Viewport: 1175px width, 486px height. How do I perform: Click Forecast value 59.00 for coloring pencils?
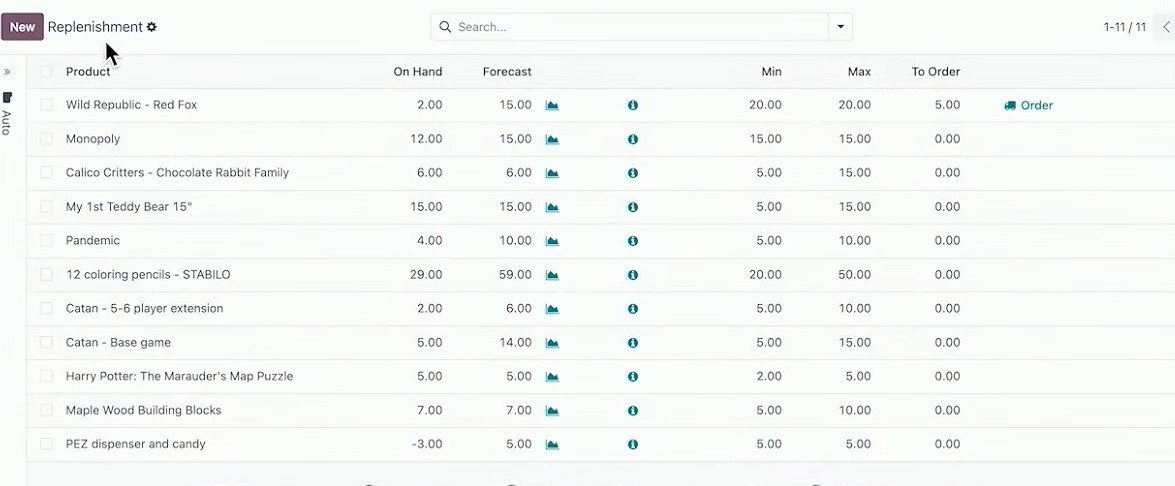pos(516,275)
